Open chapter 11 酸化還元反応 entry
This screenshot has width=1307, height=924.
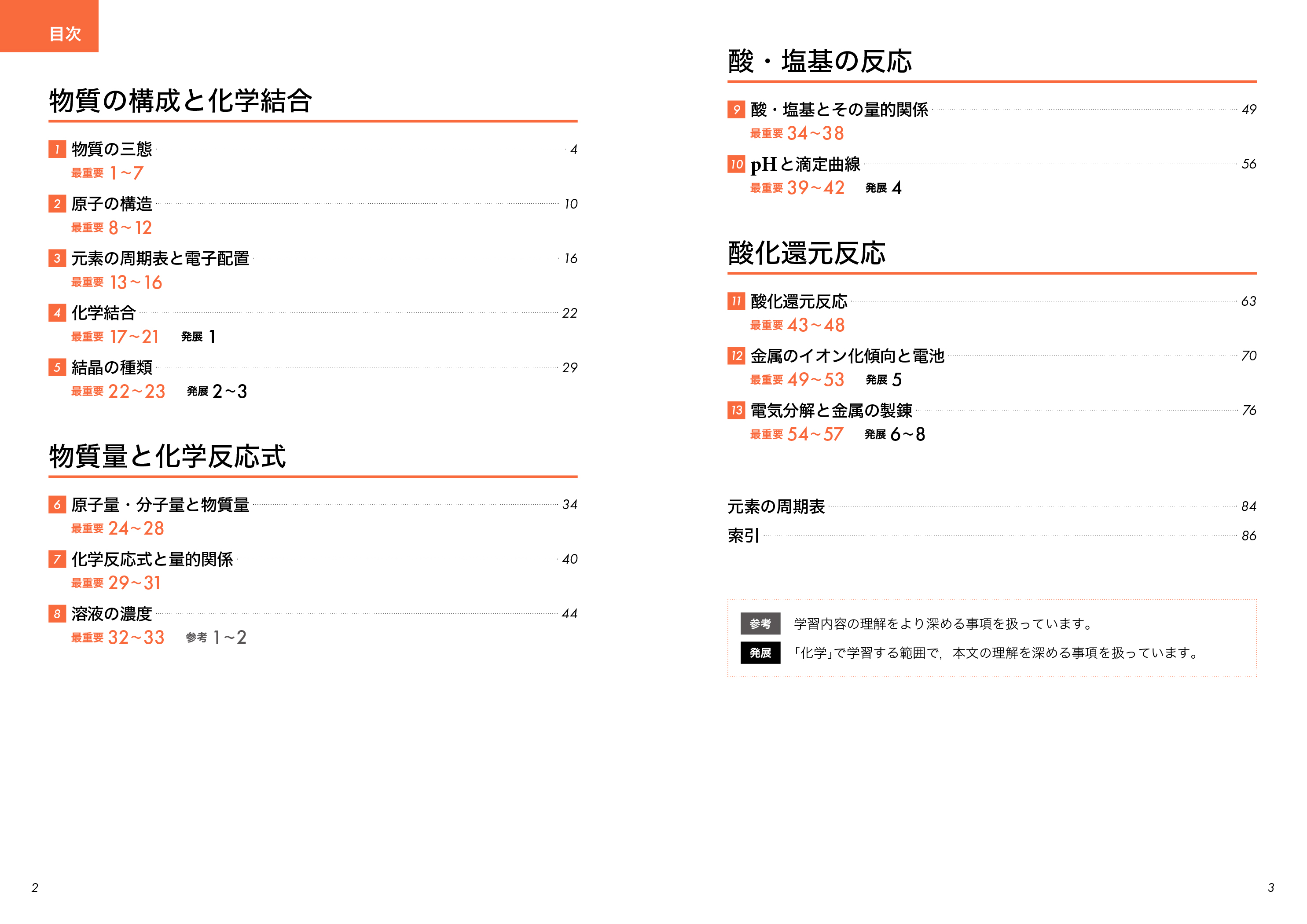coord(799,301)
